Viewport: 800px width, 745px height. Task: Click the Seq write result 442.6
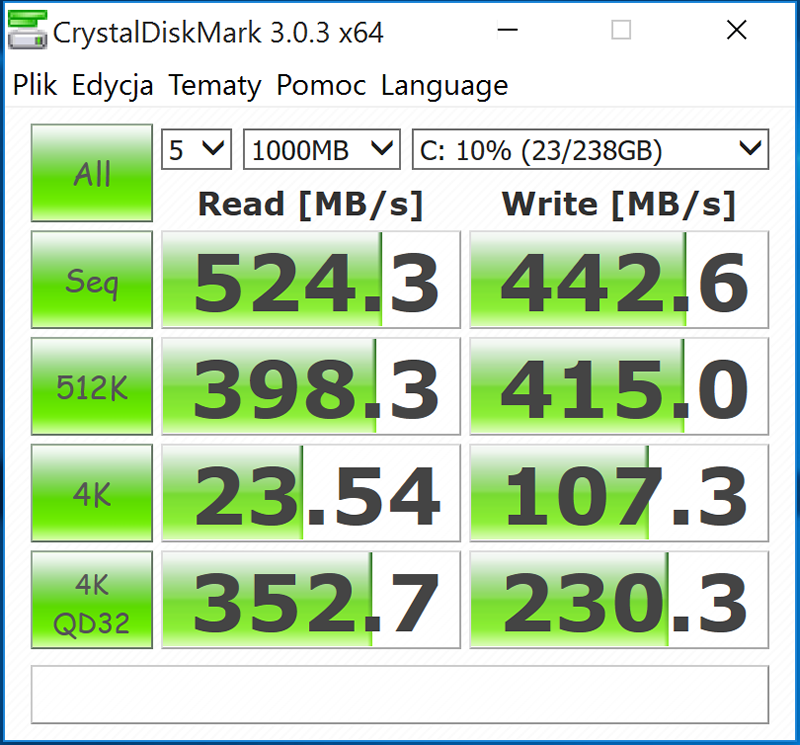(x=619, y=280)
